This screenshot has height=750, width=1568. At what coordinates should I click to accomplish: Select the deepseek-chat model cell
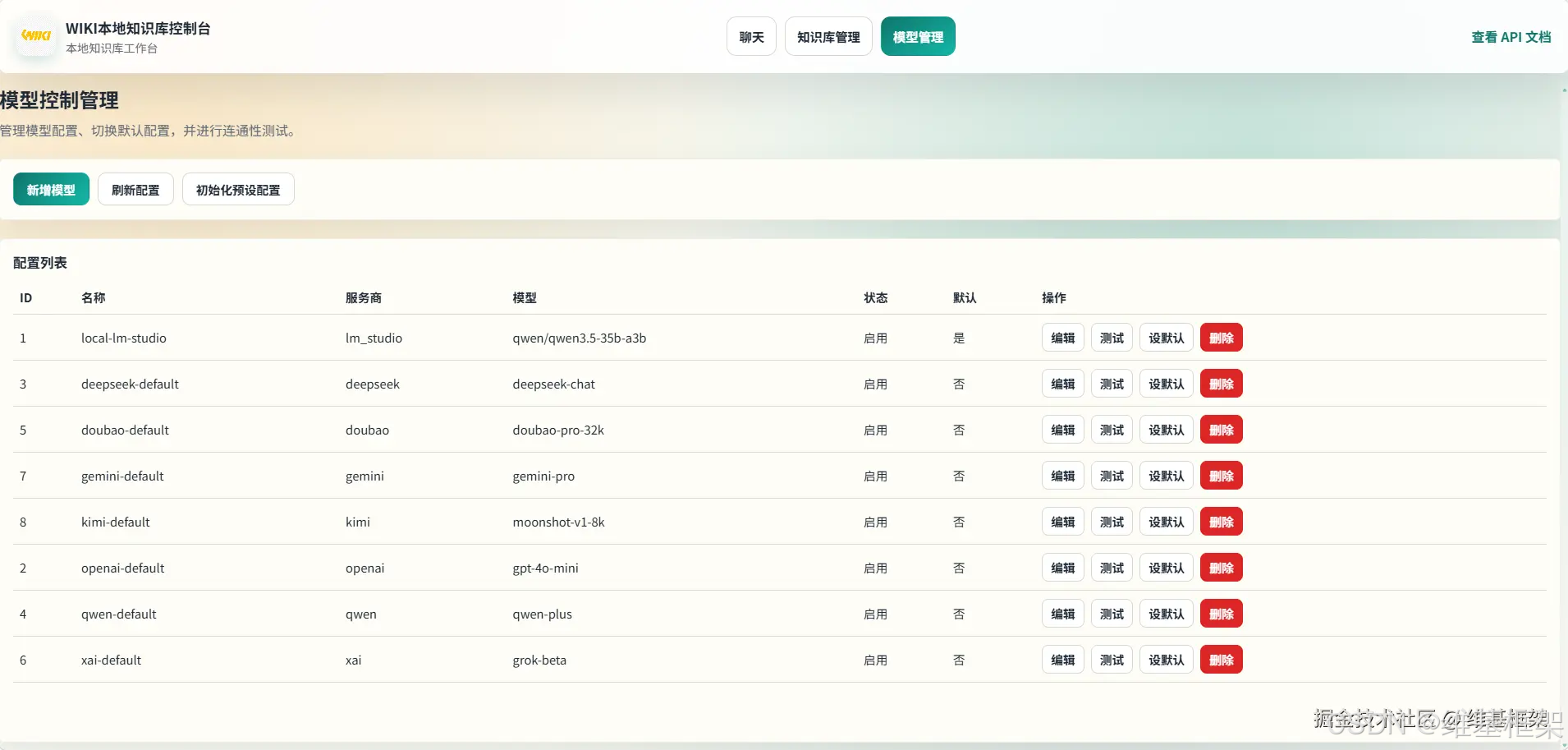[554, 384]
